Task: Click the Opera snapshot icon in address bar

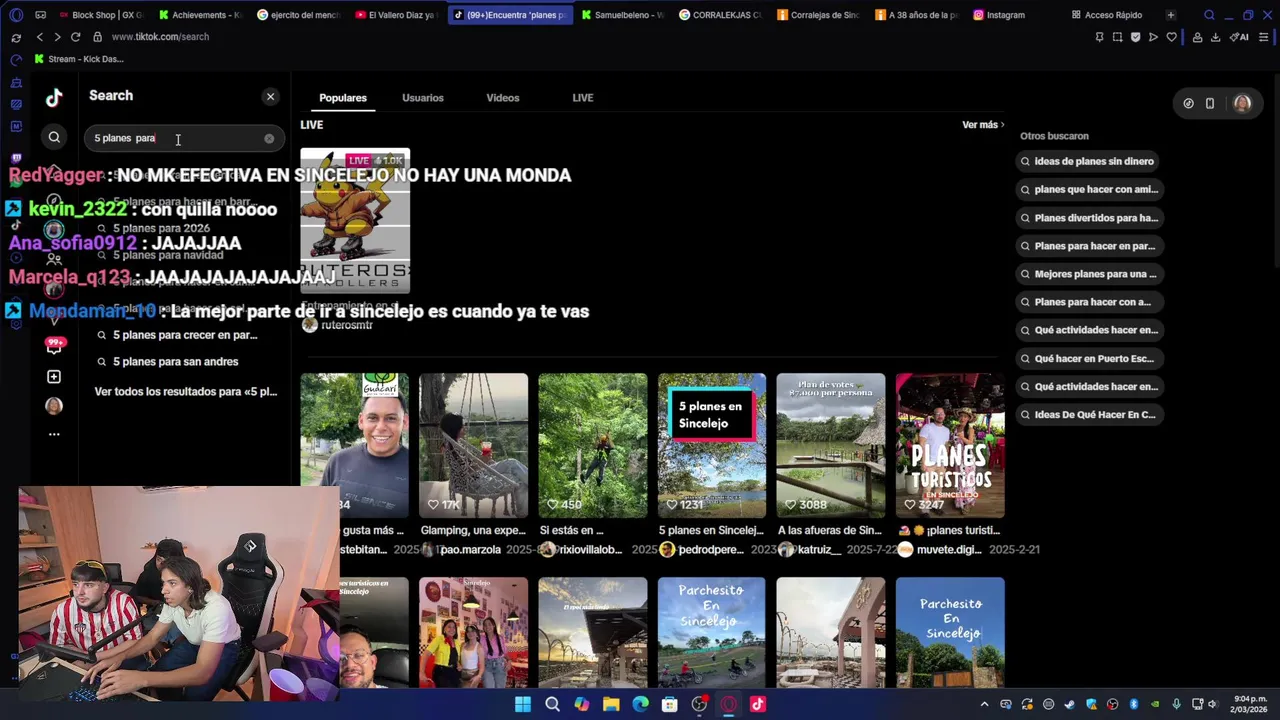Action: [1117, 37]
